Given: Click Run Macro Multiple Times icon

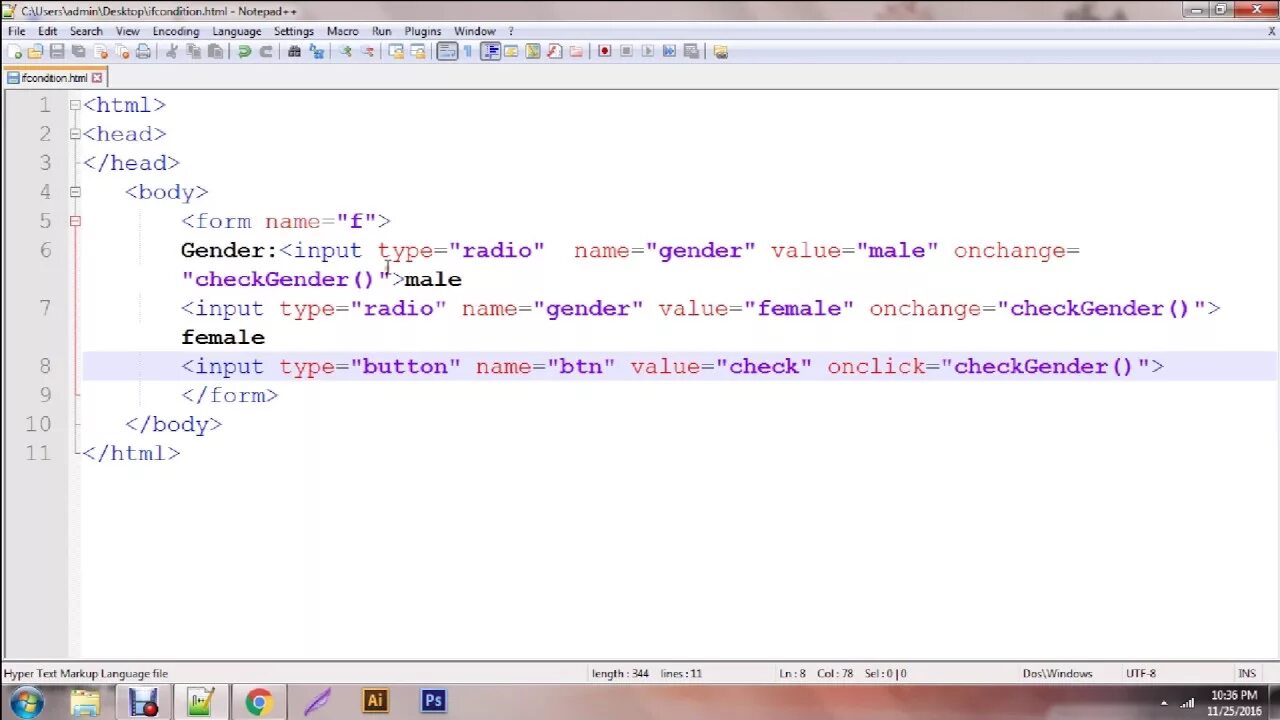Looking at the screenshot, I should tap(669, 52).
